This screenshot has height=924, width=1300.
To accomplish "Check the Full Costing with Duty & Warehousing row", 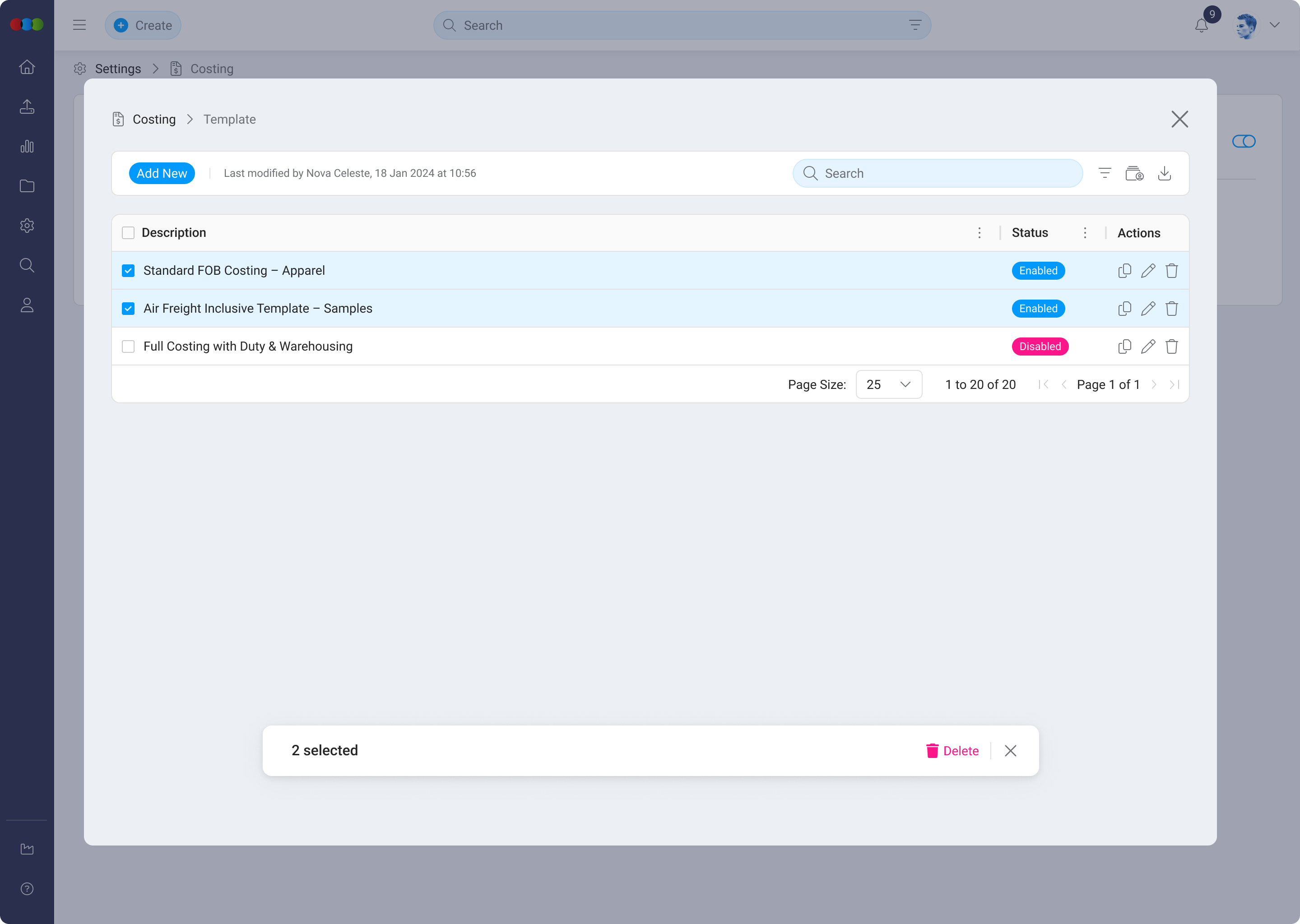I will tap(128, 346).
